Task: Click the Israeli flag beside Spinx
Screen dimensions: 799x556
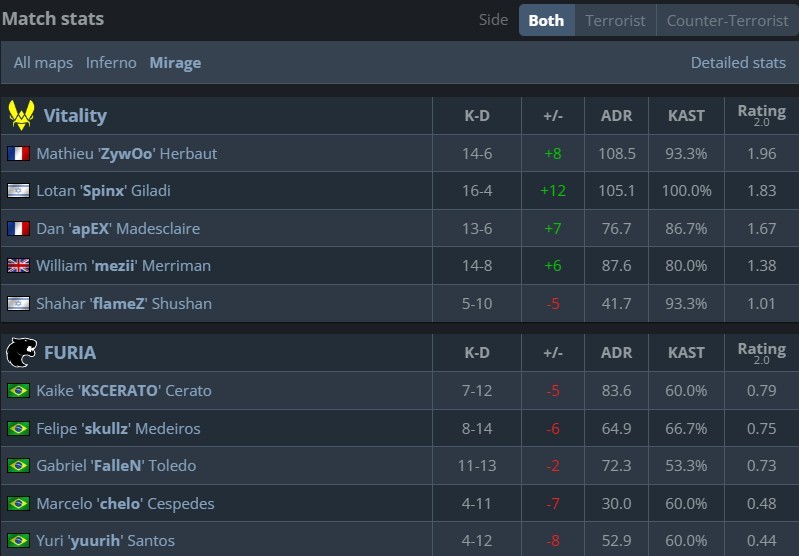Action: coord(18,191)
